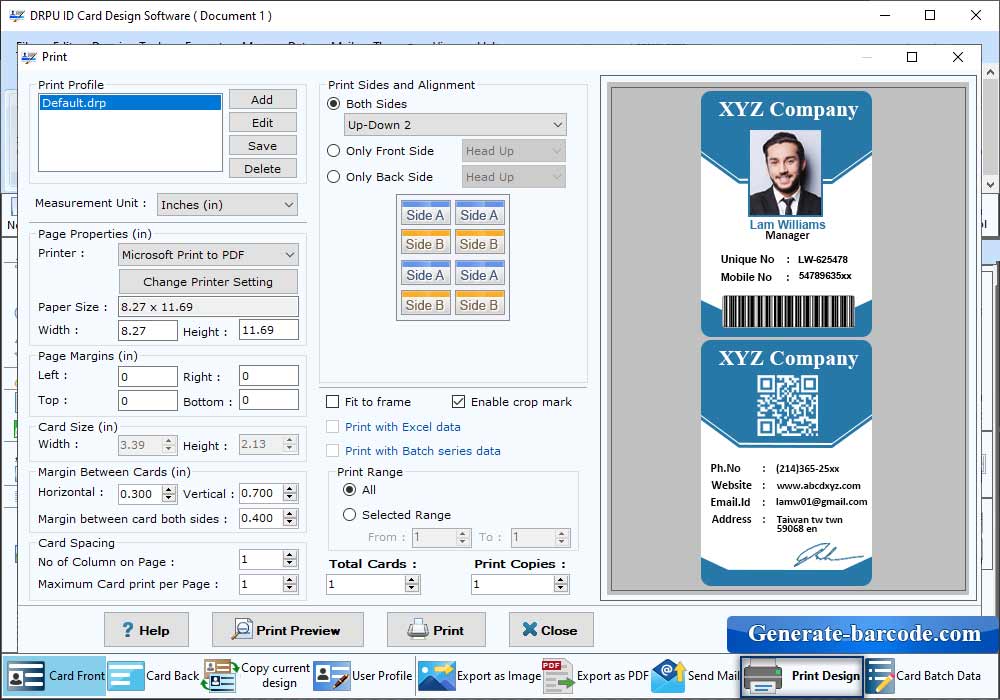Image resolution: width=1000 pixels, height=700 pixels.
Task: Click the DRPU app title bar icon
Action: pyautogui.click(x=17, y=15)
